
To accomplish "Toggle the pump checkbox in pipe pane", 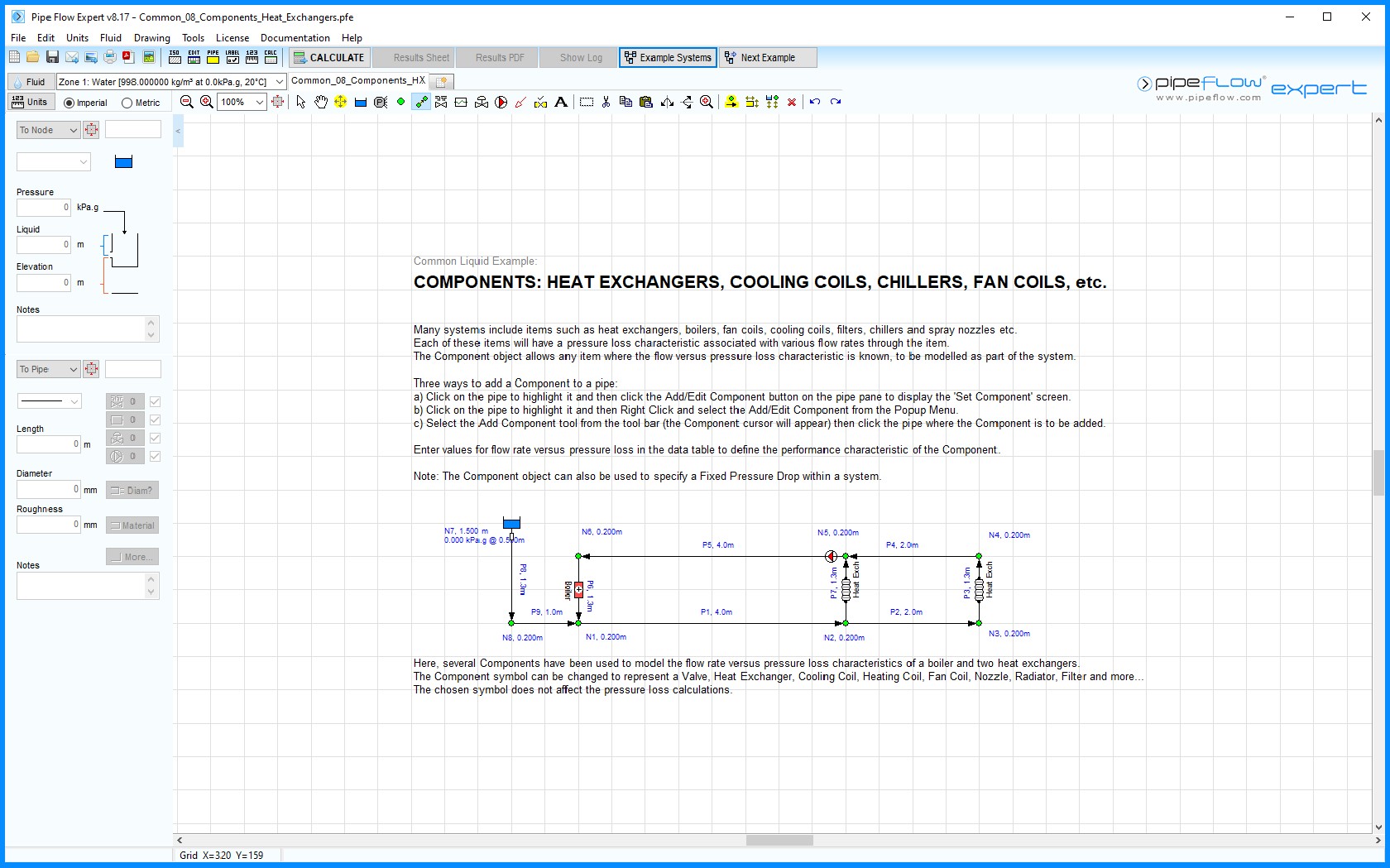I will click(155, 456).
